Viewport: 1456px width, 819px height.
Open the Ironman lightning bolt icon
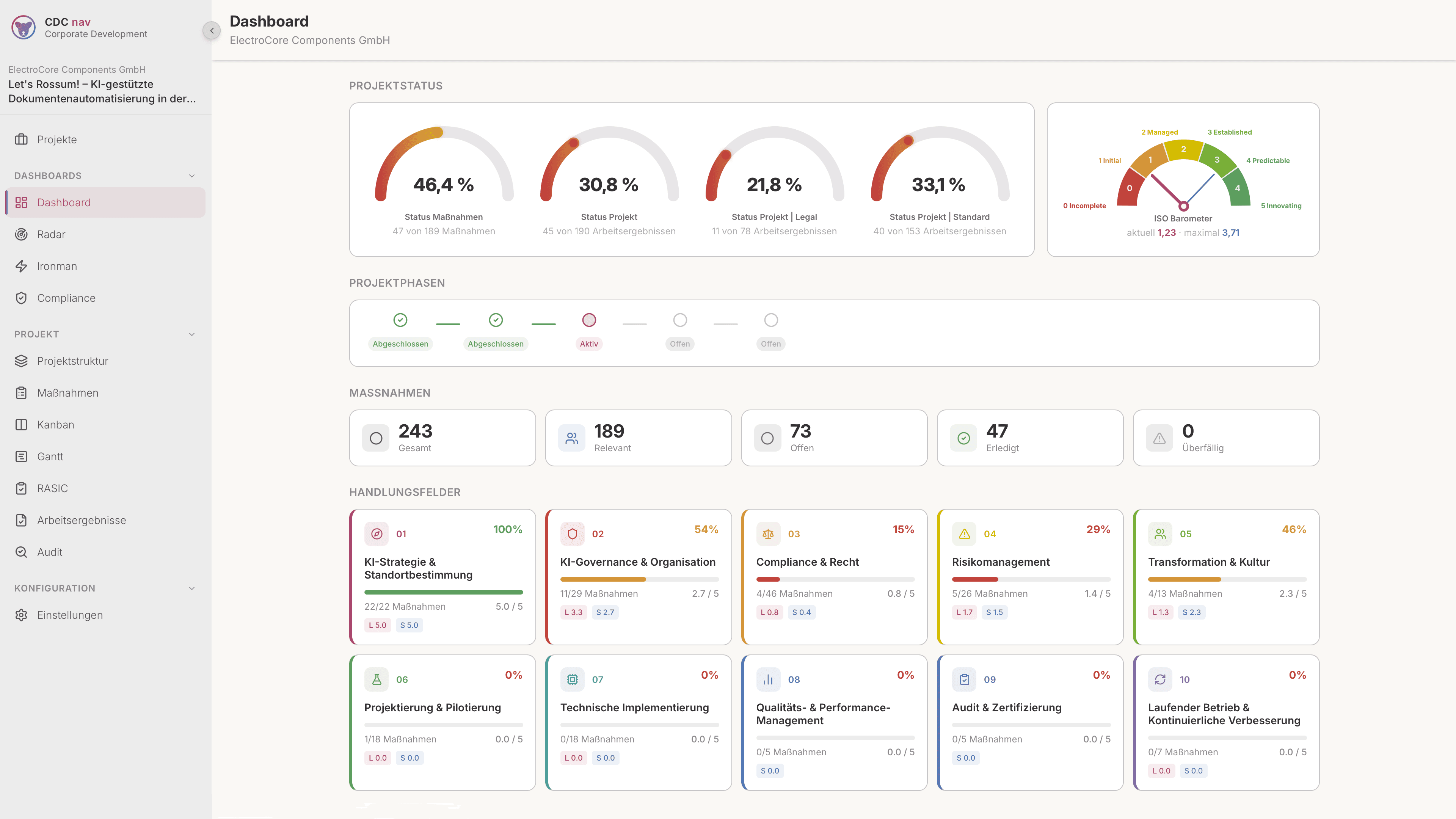[21, 266]
